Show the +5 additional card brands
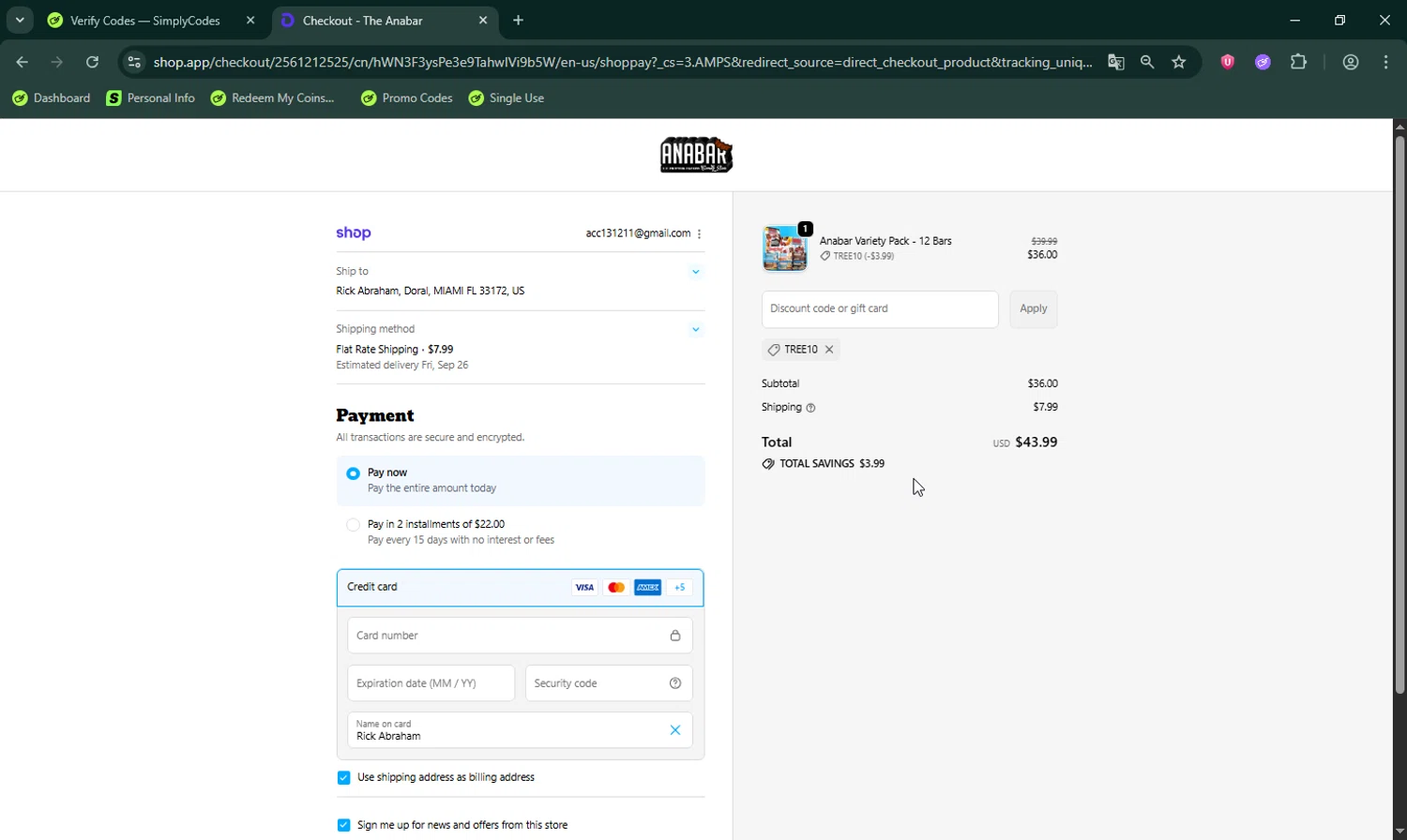Screen dimensions: 1407x840 pyautogui.click(x=680, y=588)
